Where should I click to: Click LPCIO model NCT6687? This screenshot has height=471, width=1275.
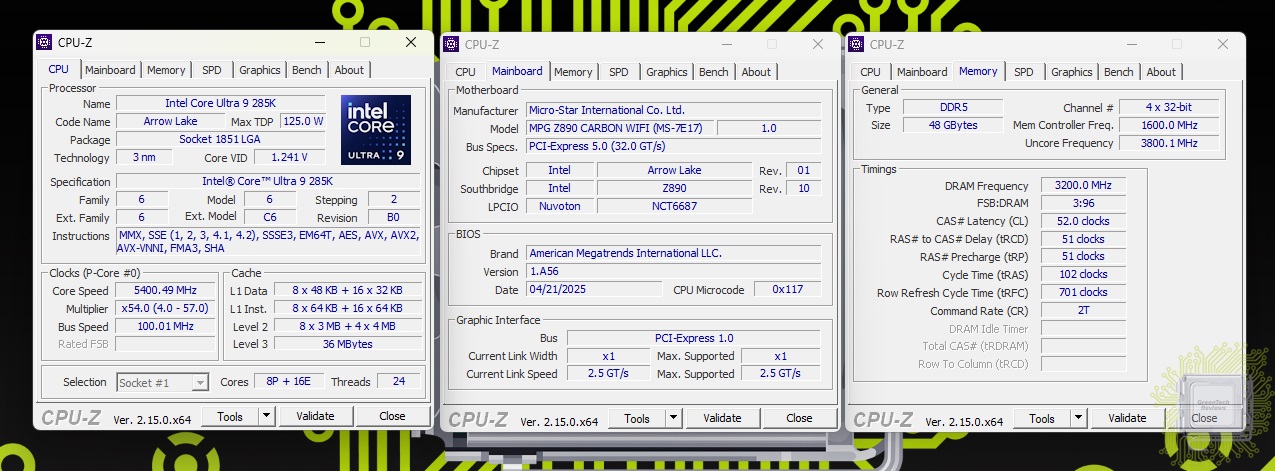pyautogui.click(x=675, y=206)
